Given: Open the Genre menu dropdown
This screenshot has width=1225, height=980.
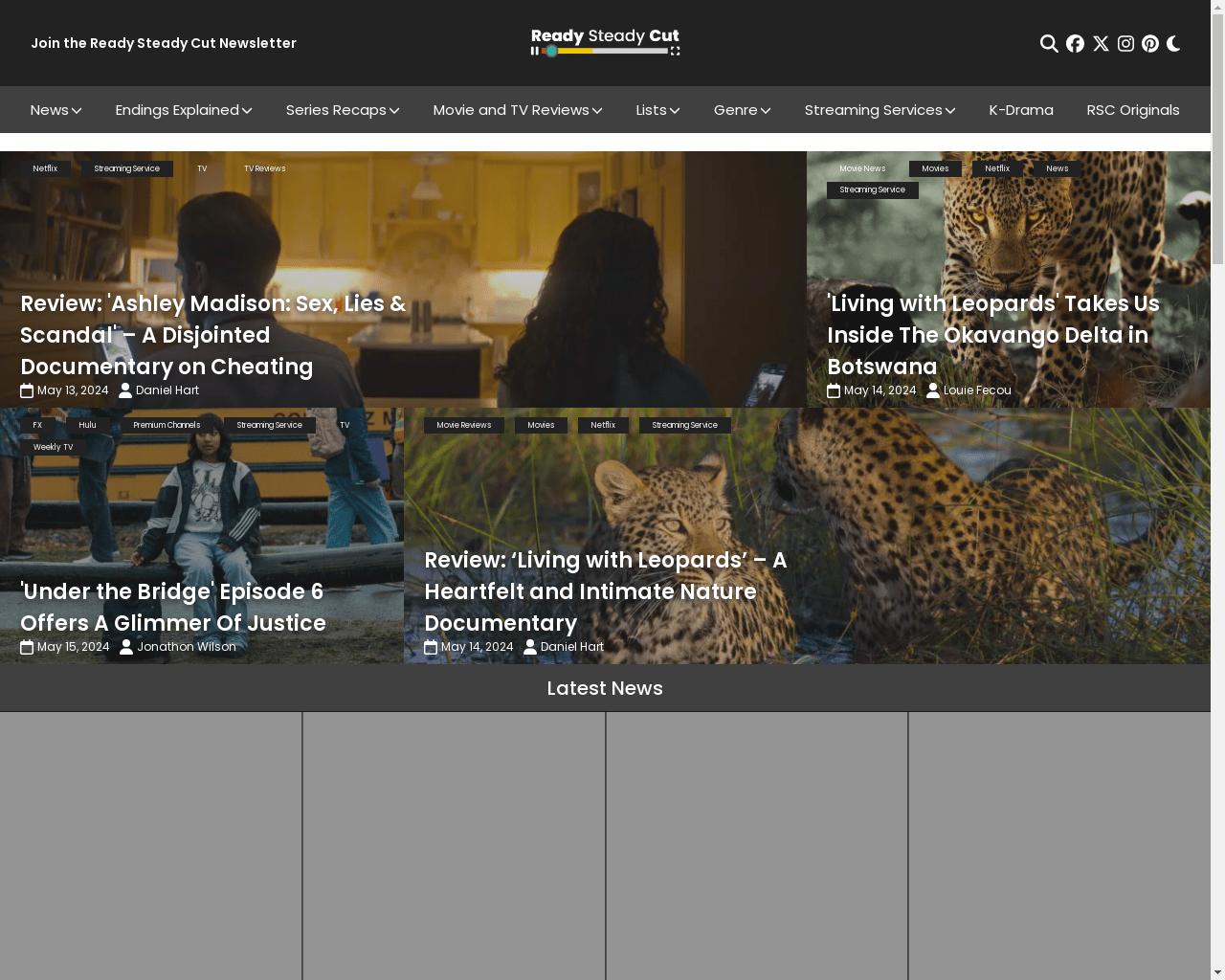Looking at the screenshot, I should (742, 110).
